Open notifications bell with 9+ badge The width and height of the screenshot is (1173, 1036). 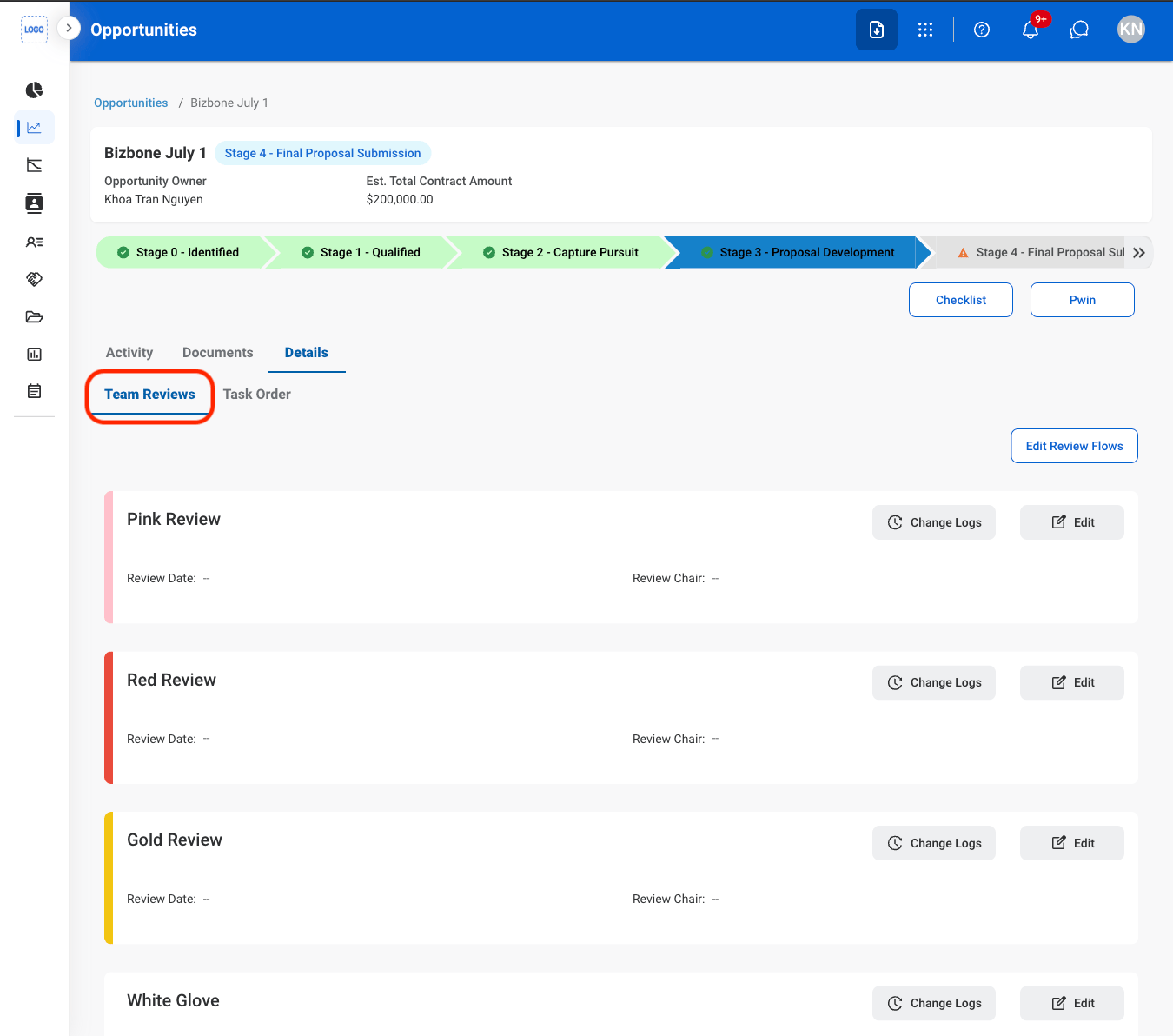[1031, 29]
